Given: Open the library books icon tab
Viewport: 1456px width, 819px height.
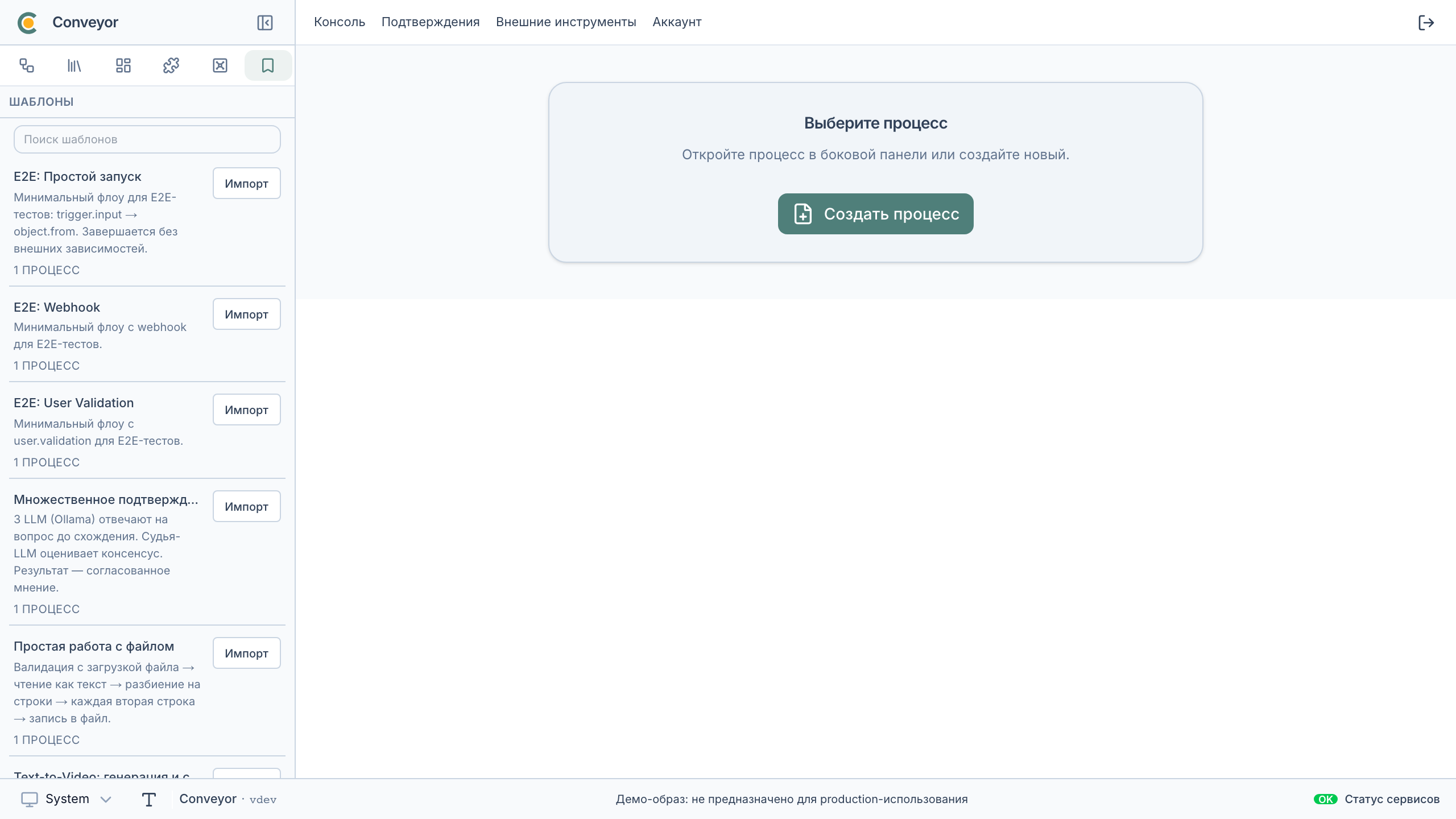Looking at the screenshot, I should [x=75, y=65].
